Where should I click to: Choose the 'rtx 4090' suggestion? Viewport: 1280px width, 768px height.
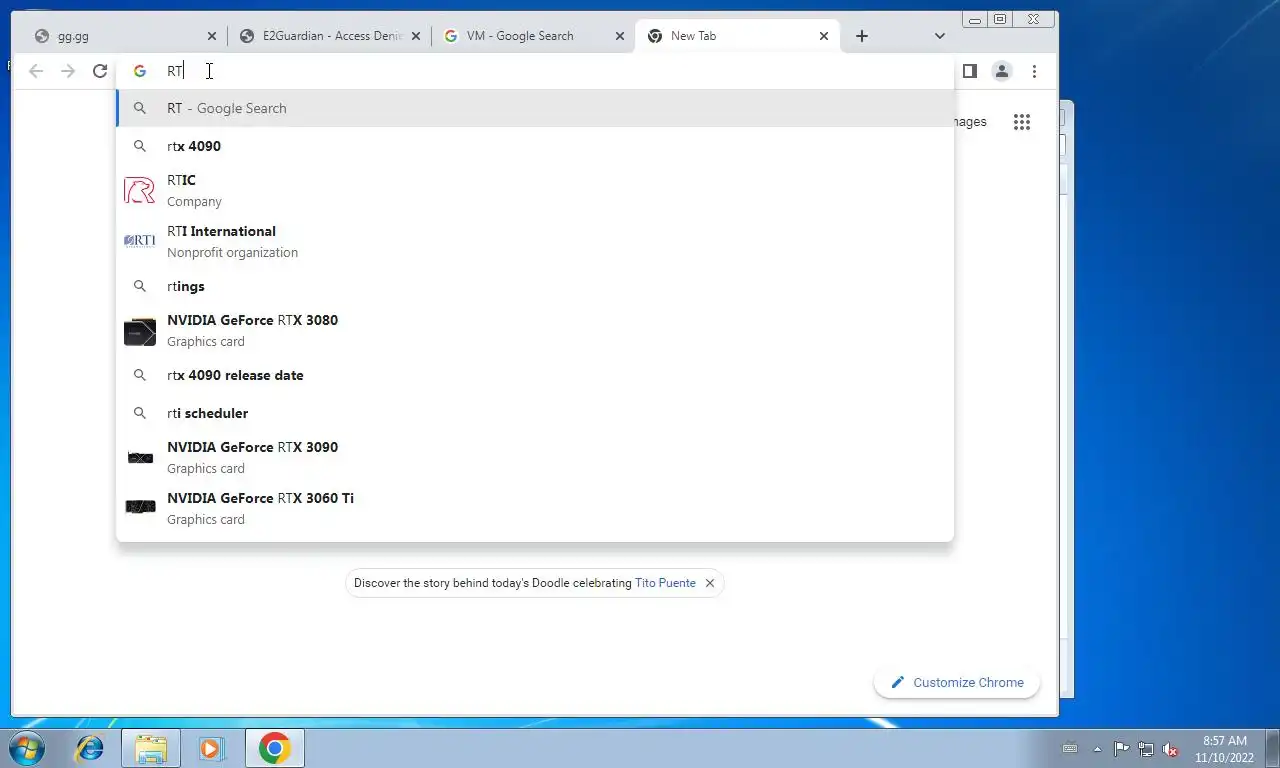coord(535,146)
